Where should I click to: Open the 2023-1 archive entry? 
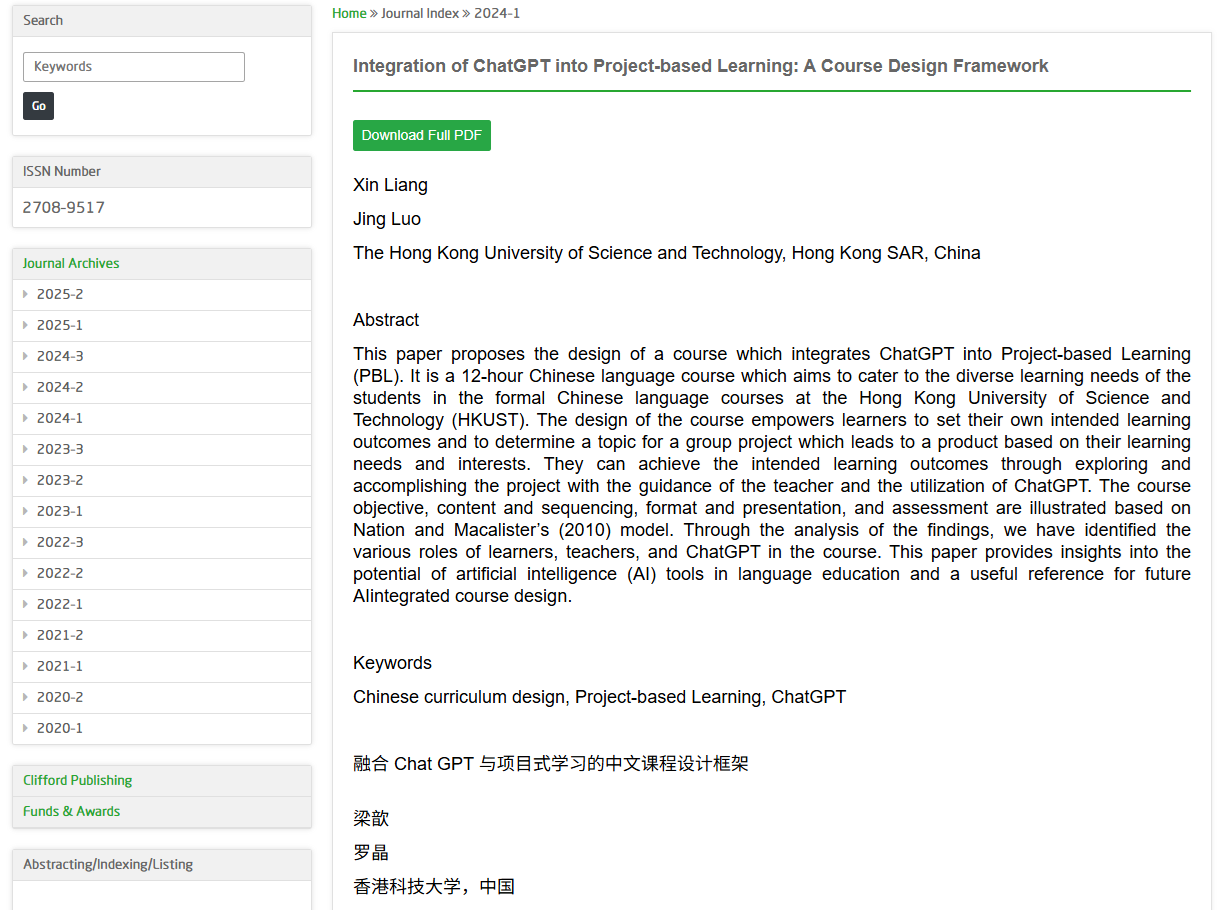click(x=162, y=511)
